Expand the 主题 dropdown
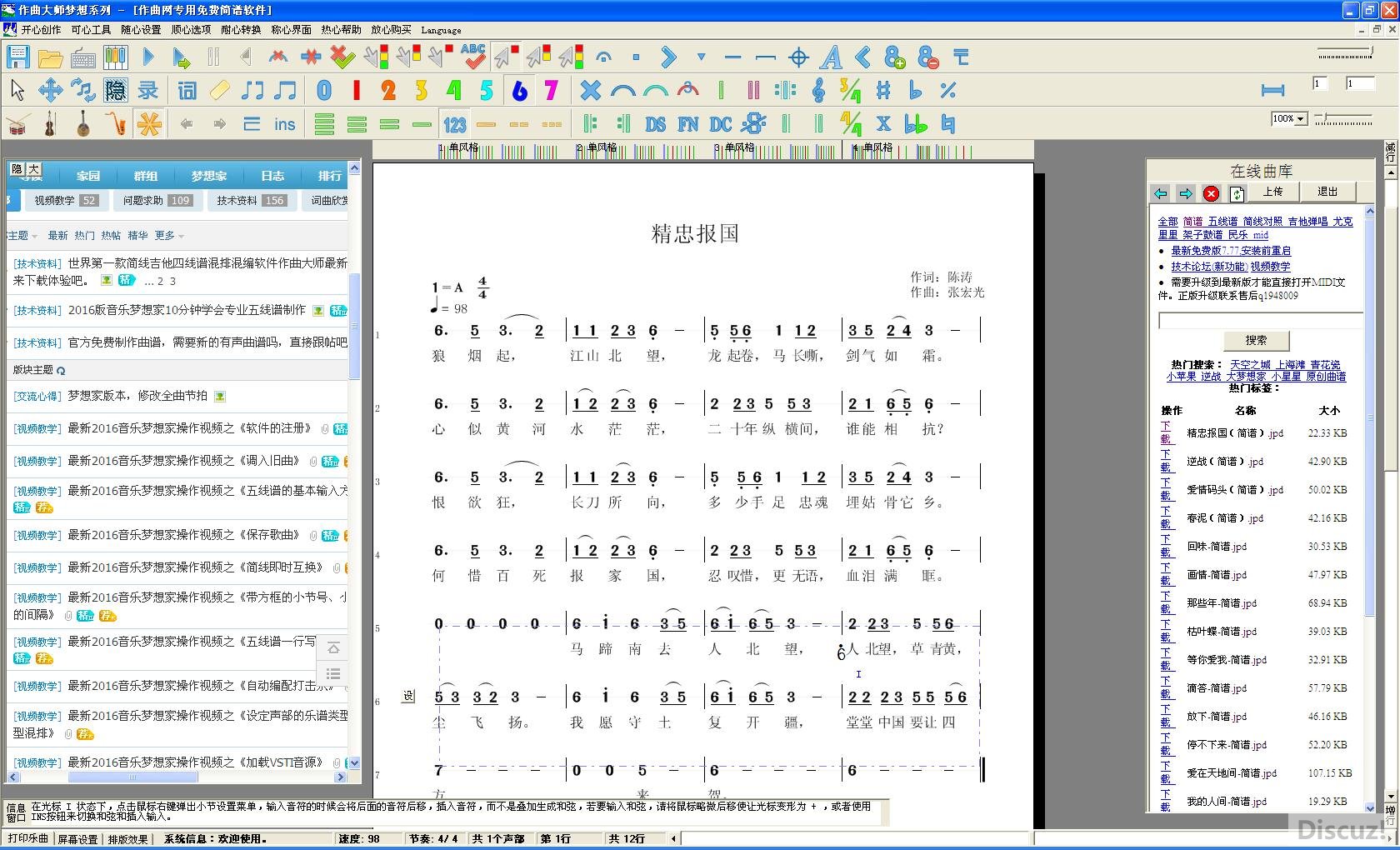The height and width of the screenshot is (850, 1400). tap(22, 236)
